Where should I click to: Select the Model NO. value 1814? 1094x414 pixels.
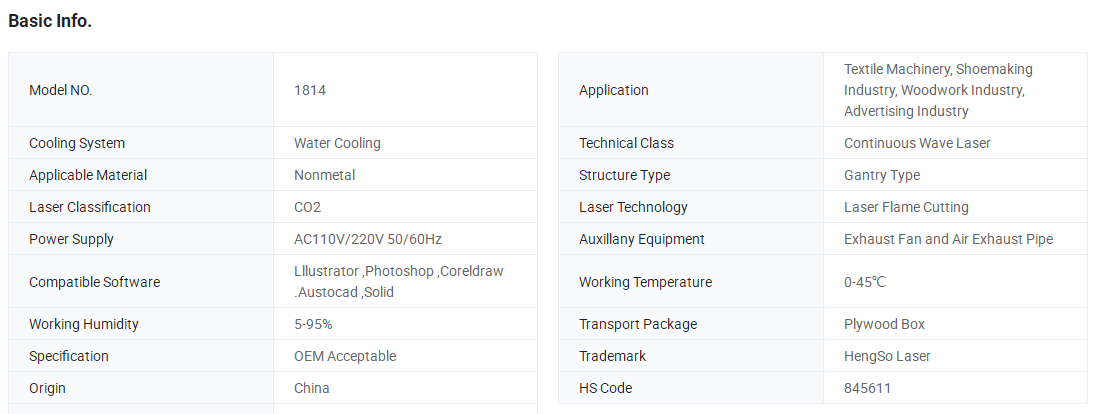[310, 90]
